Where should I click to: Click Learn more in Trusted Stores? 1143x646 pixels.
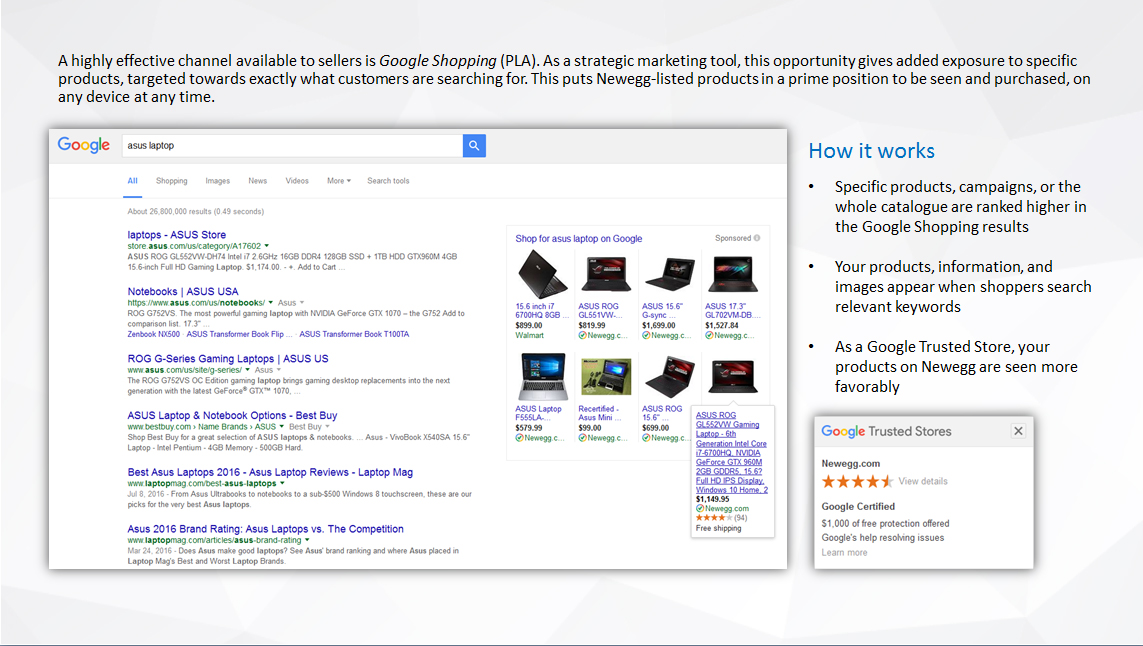pyautogui.click(x=844, y=553)
